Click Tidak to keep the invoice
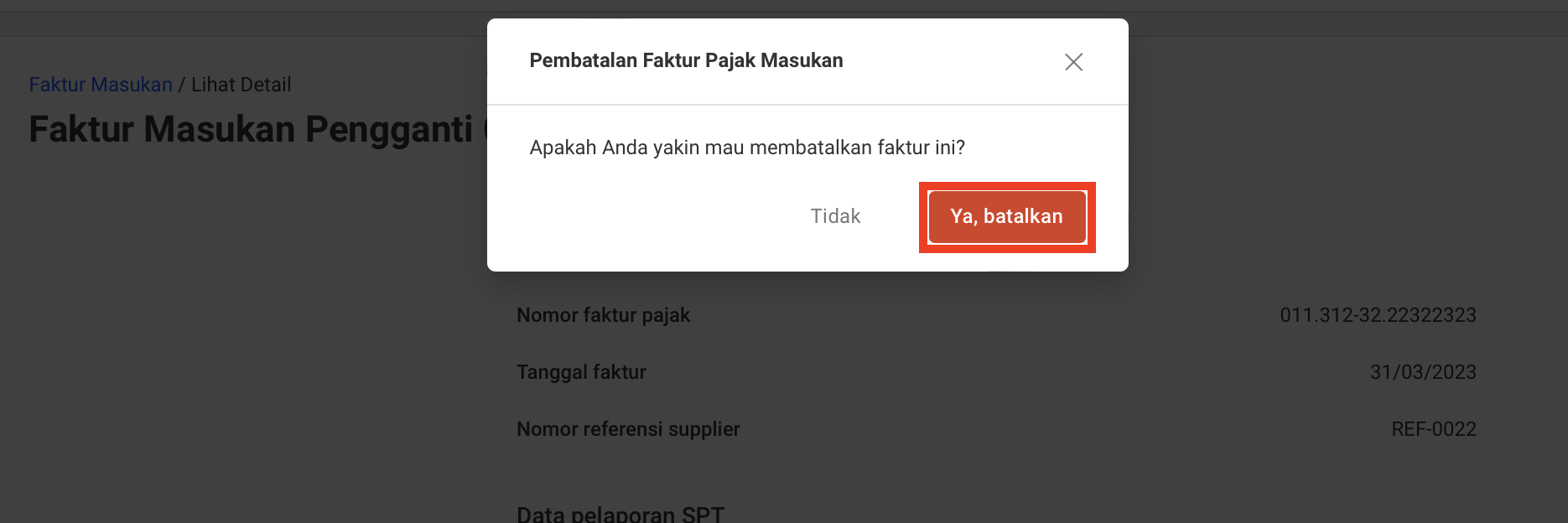The image size is (1568, 523). pyautogui.click(x=834, y=216)
